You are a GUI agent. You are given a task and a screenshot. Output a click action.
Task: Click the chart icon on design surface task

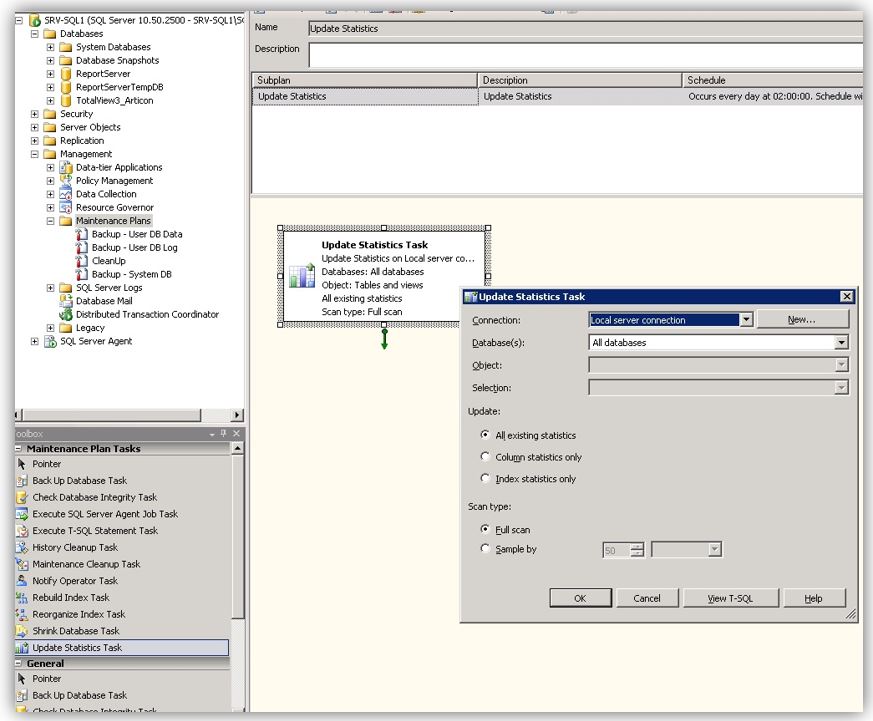pos(302,276)
